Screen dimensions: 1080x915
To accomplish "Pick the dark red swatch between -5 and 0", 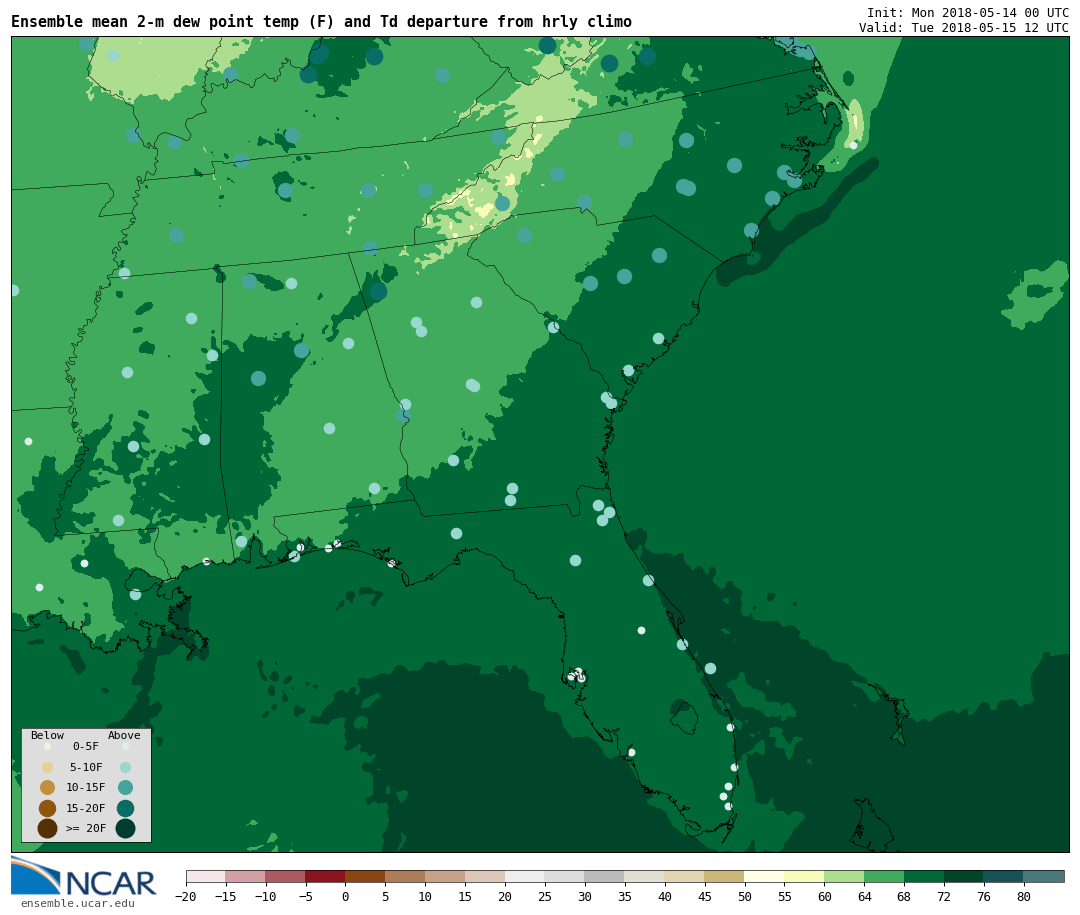I will pyautogui.click(x=325, y=876).
